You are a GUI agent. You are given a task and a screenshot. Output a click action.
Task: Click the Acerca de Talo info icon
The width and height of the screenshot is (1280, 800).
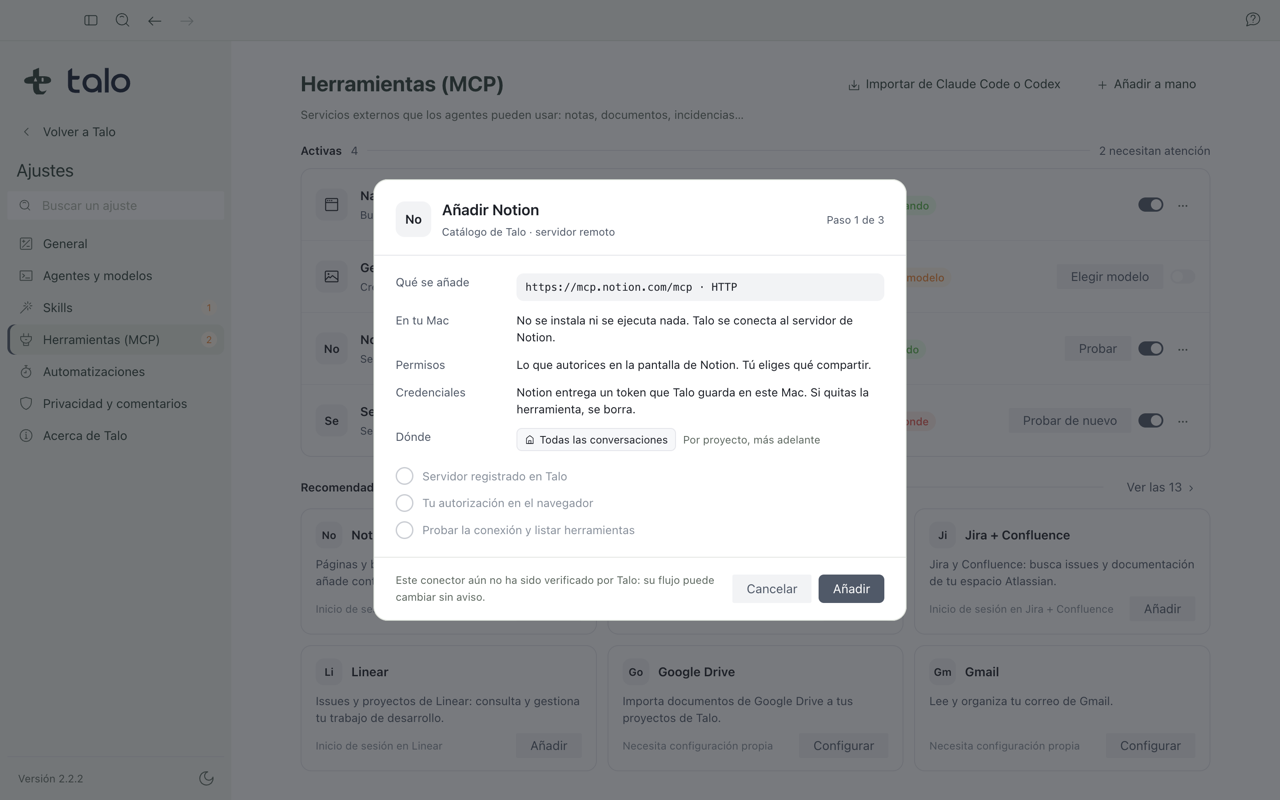pyautogui.click(x=26, y=435)
